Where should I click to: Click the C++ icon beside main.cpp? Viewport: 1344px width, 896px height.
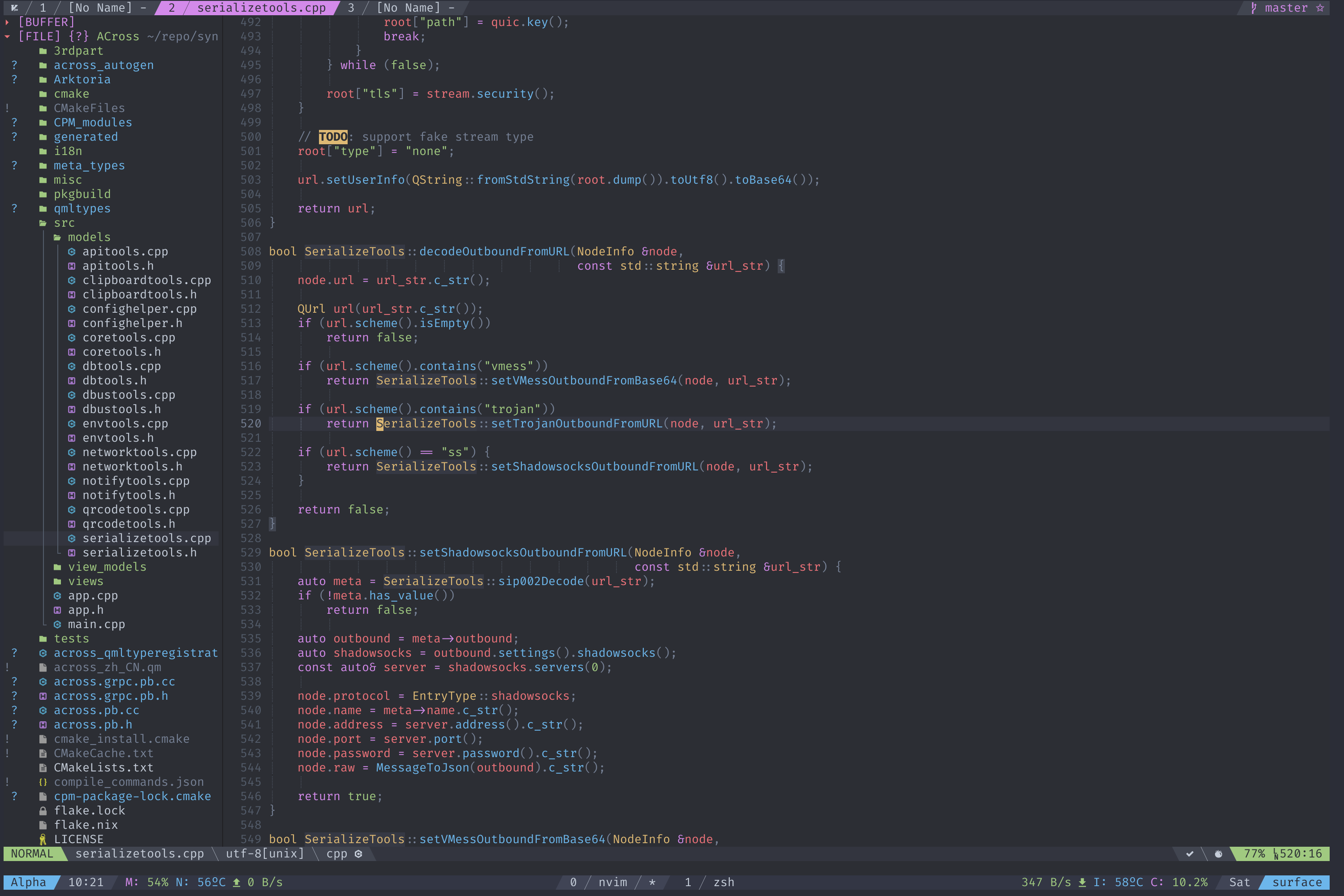pyautogui.click(x=57, y=625)
